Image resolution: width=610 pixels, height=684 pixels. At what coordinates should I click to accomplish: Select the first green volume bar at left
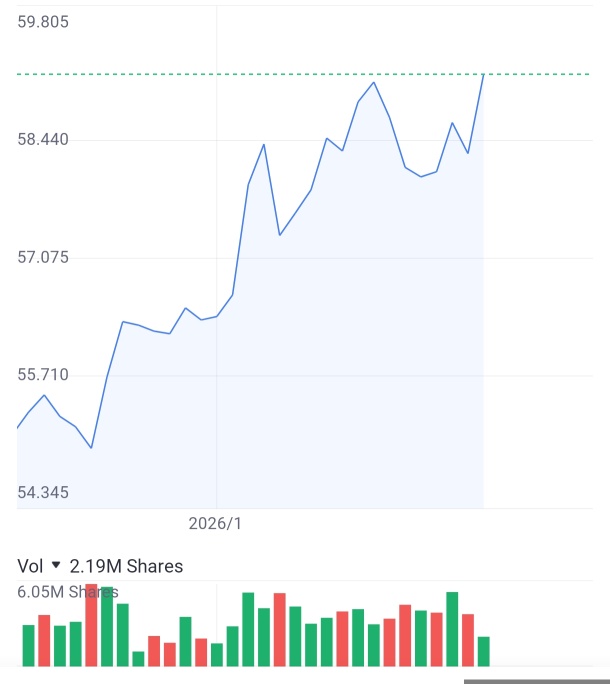28,646
